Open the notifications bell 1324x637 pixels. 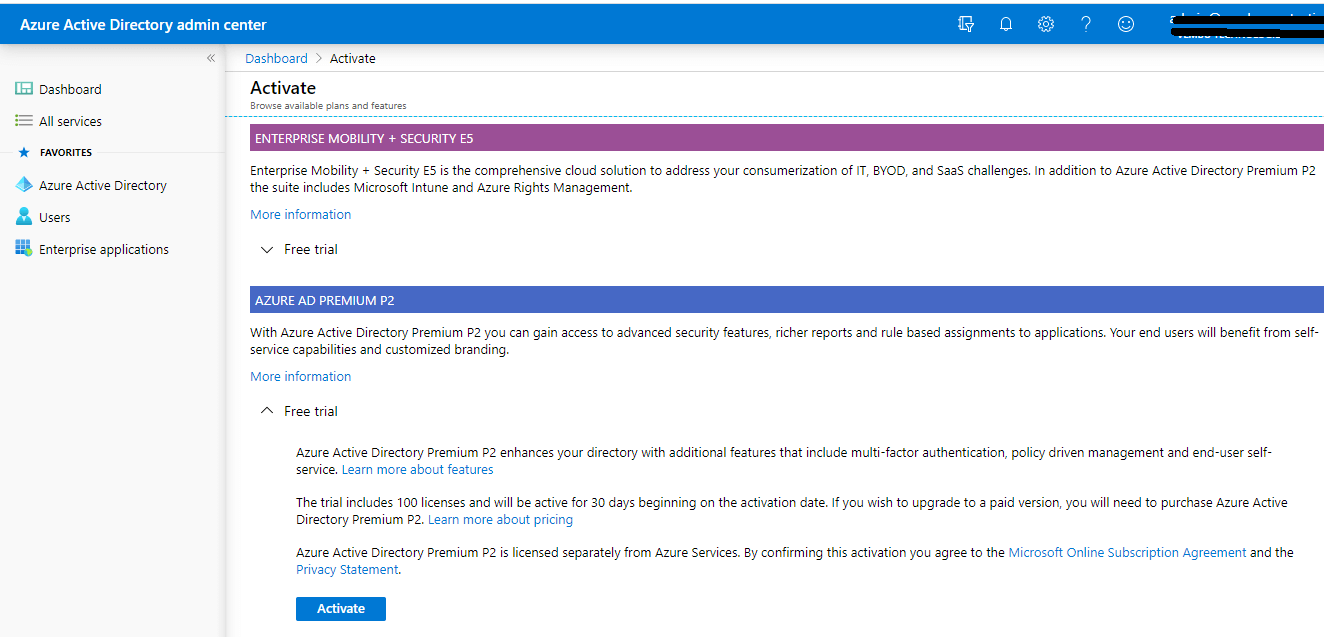(x=1006, y=24)
